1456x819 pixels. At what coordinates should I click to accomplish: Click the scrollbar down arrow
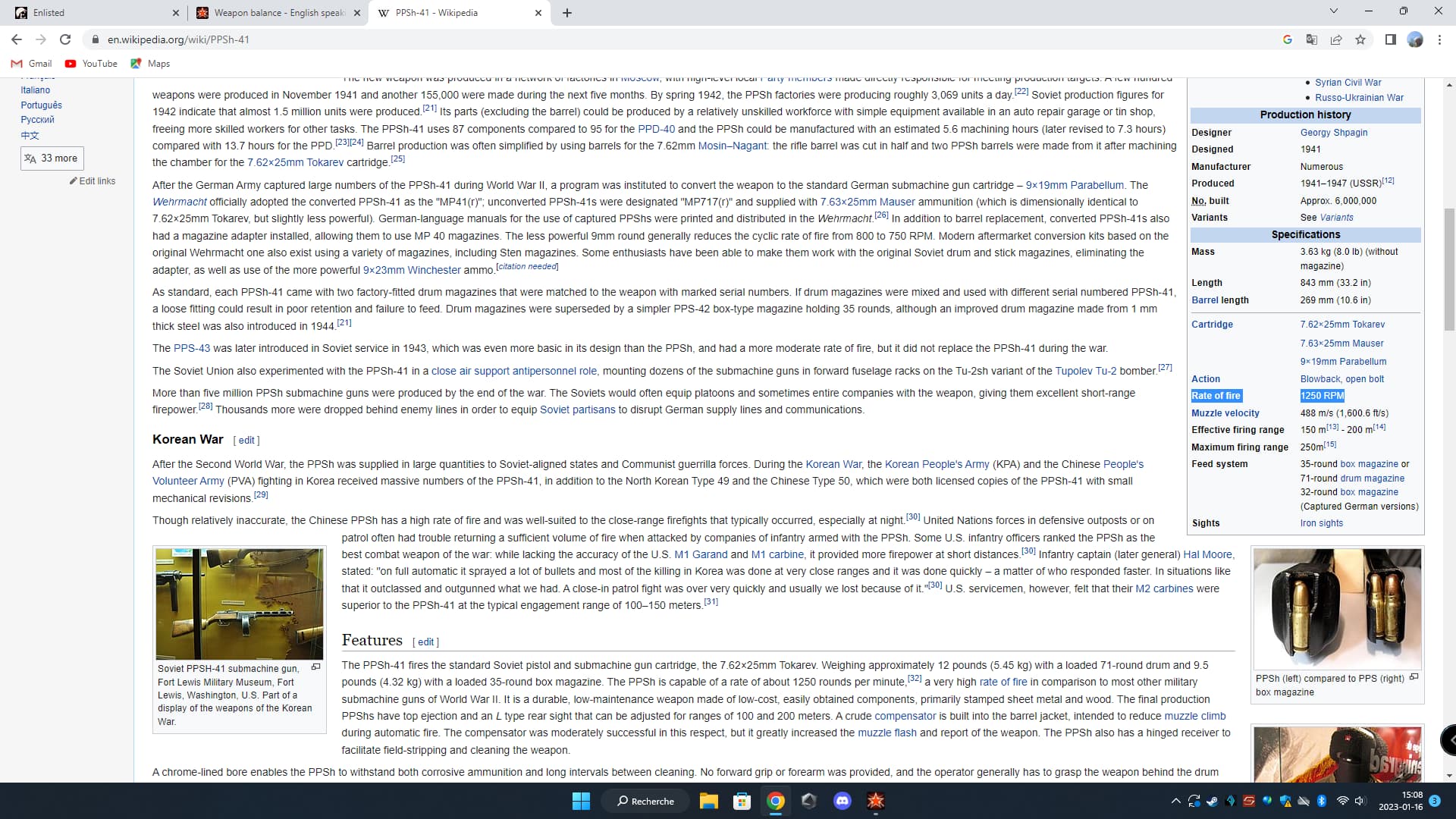(x=1449, y=776)
